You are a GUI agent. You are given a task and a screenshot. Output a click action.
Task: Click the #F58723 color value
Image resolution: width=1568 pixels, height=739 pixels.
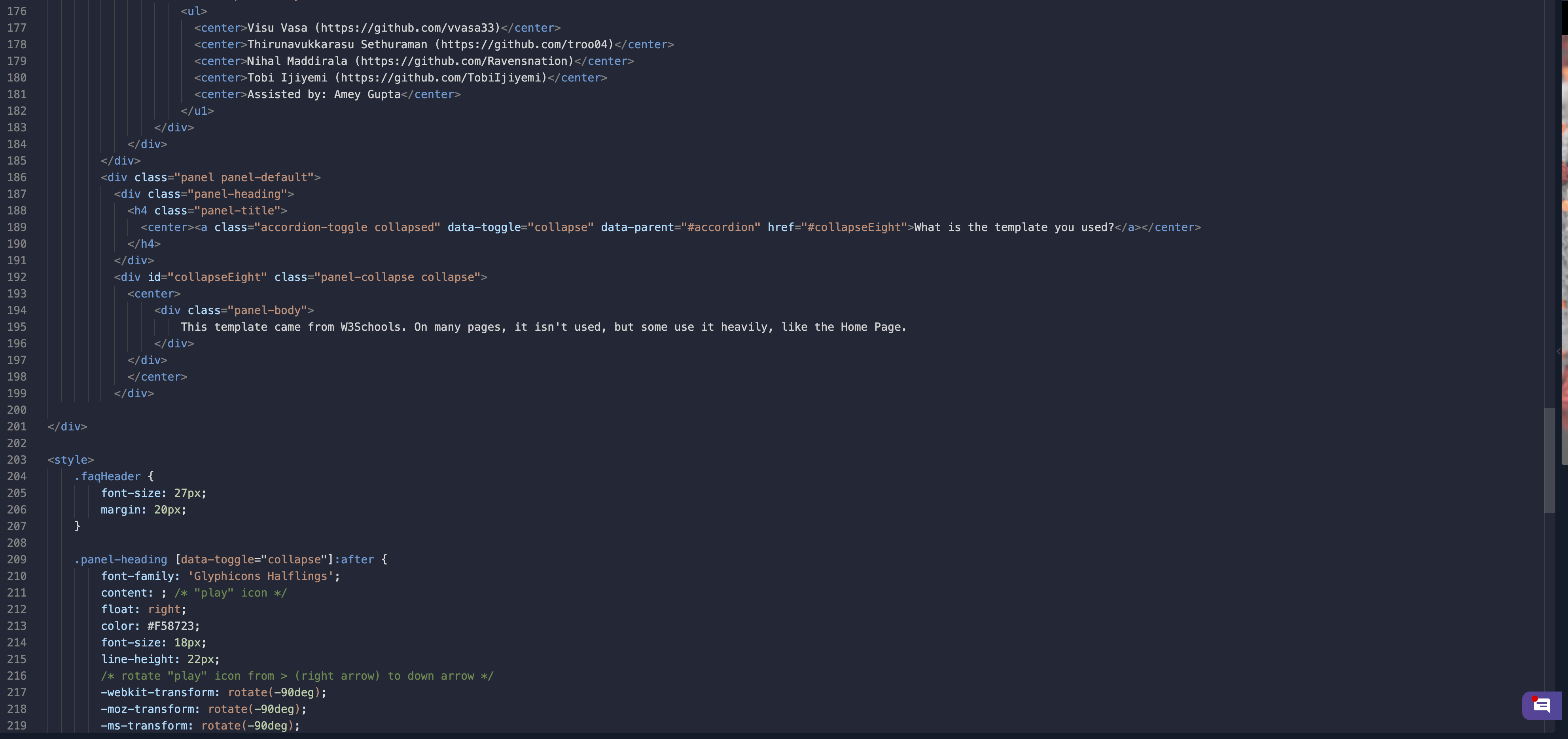(x=170, y=626)
